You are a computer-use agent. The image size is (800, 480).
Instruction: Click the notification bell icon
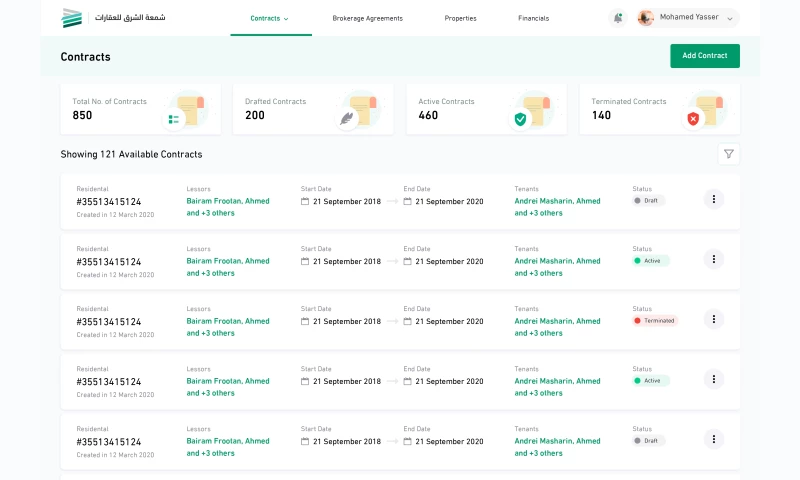pyautogui.click(x=618, y=18)
